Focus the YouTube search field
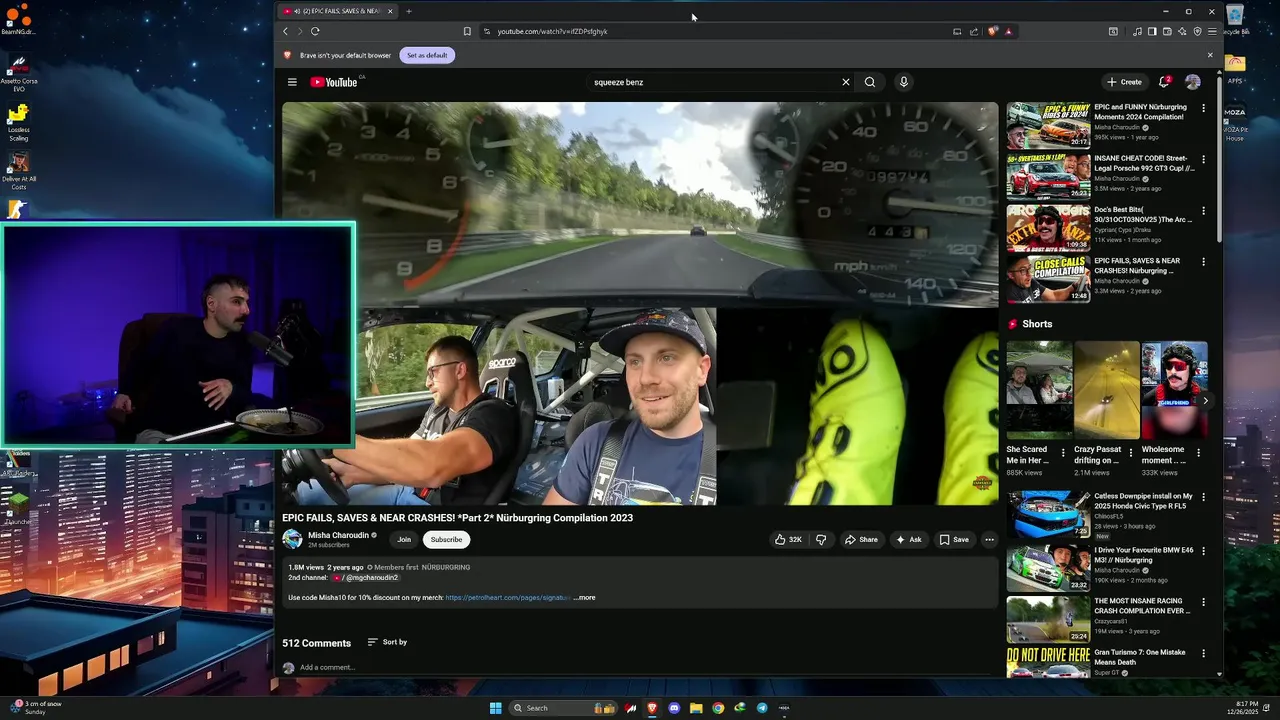Viewport: 1280px width, 720px height. 715,82
